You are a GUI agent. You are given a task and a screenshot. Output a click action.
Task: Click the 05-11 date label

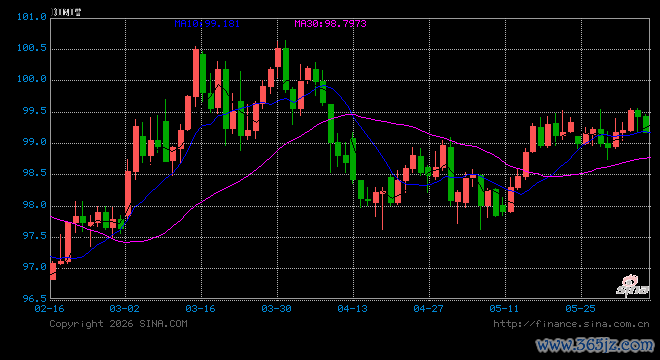pyautogui.click(x=504, y=309)
